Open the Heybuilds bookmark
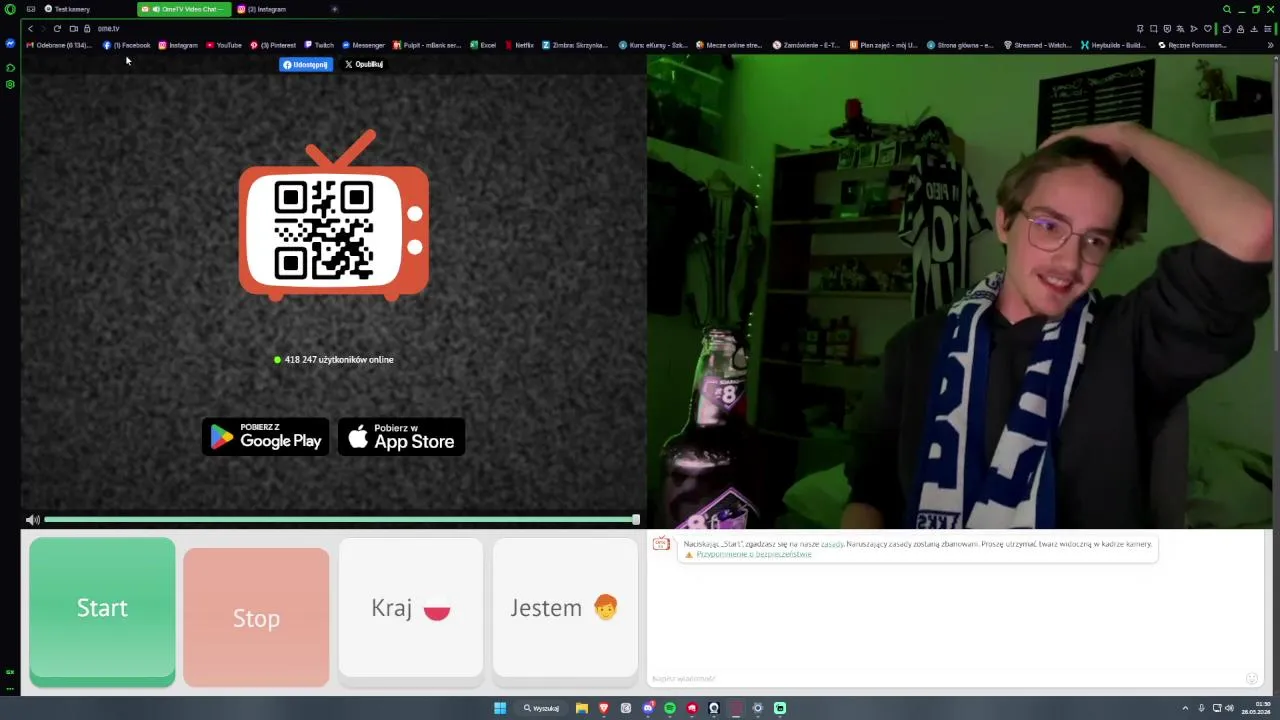The width and height of the screenshot is (1280, 720). (x=1113, y=45)
